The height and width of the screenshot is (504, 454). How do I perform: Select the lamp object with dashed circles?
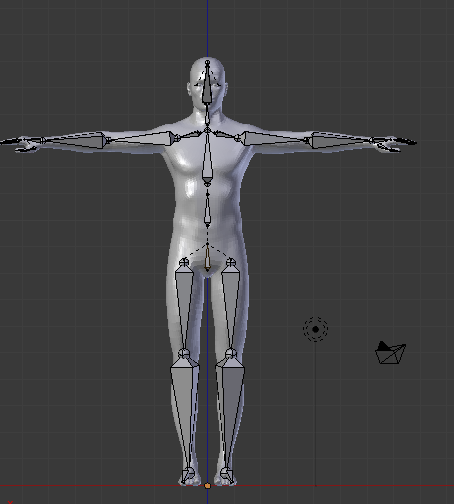coord(315,329)
